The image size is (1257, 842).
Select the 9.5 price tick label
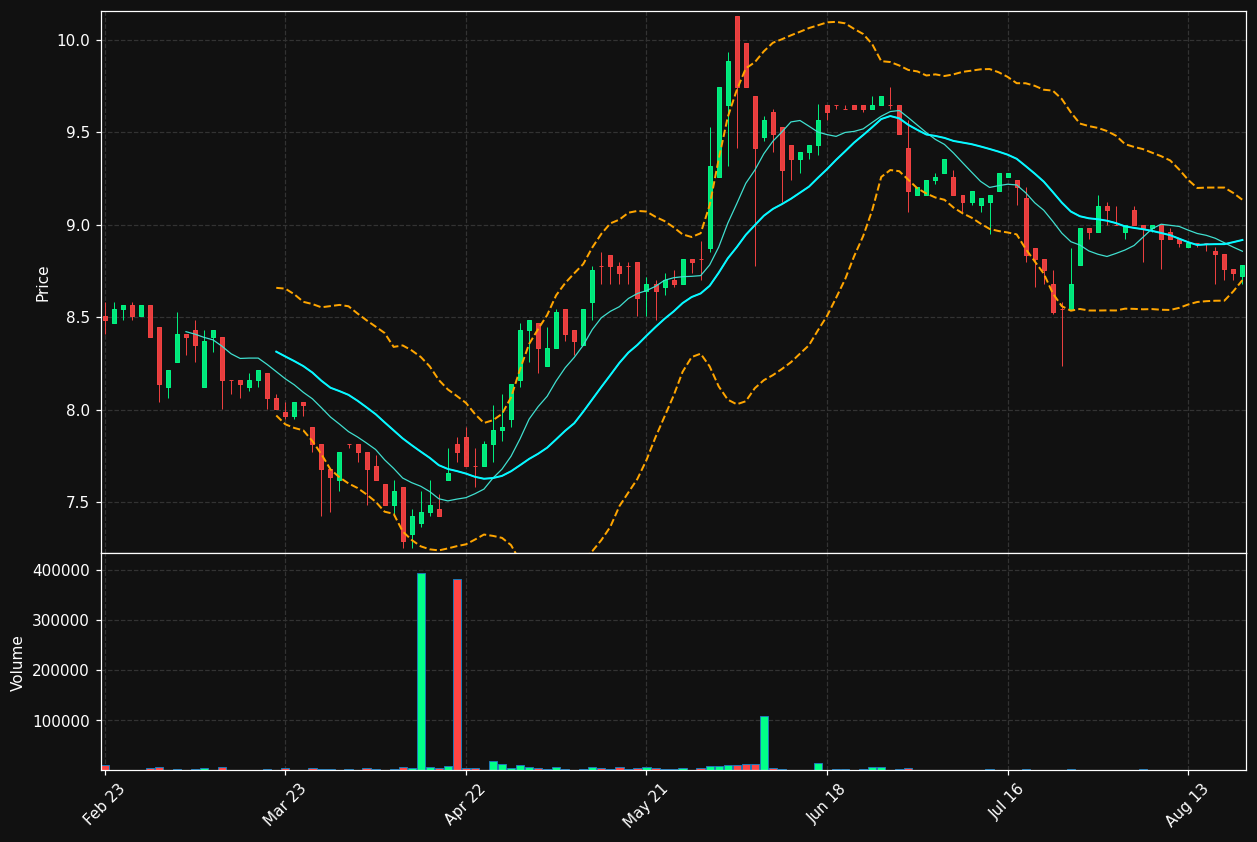point(78,133)
